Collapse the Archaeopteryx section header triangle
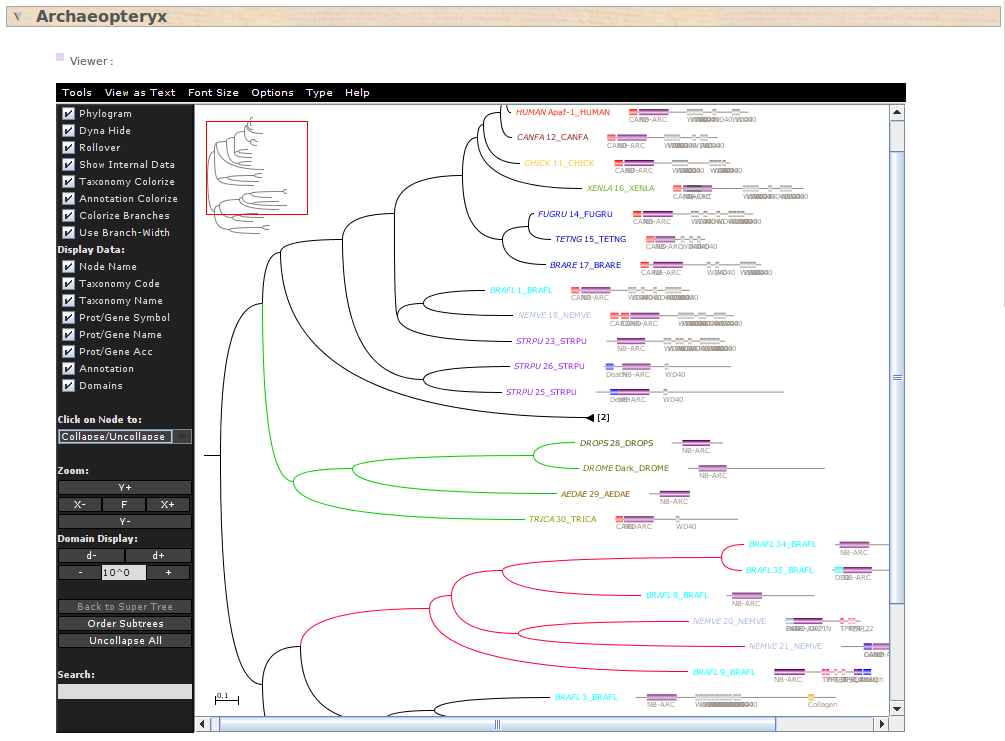1005x741 pixels. point(18,17)
